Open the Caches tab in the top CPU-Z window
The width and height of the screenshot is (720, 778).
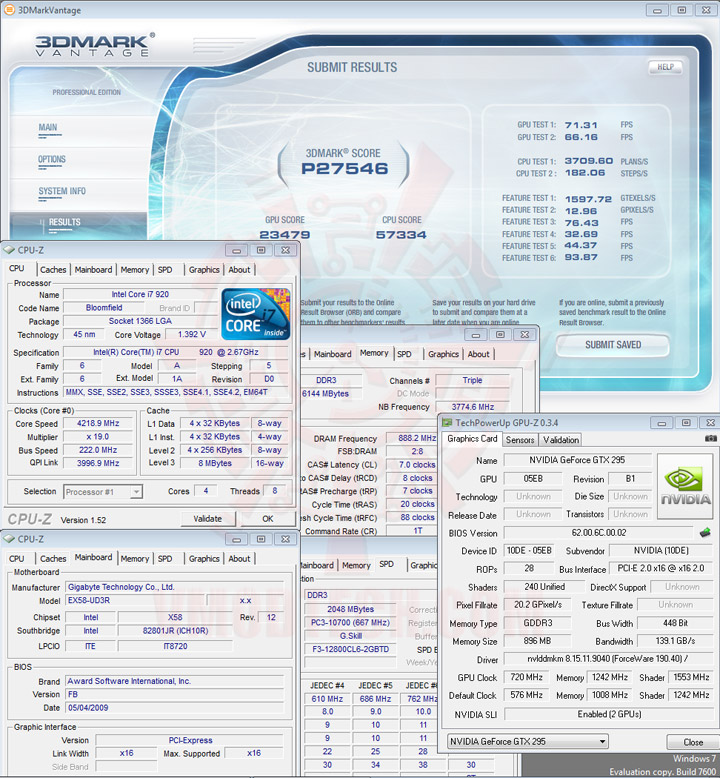click(53, 269)
